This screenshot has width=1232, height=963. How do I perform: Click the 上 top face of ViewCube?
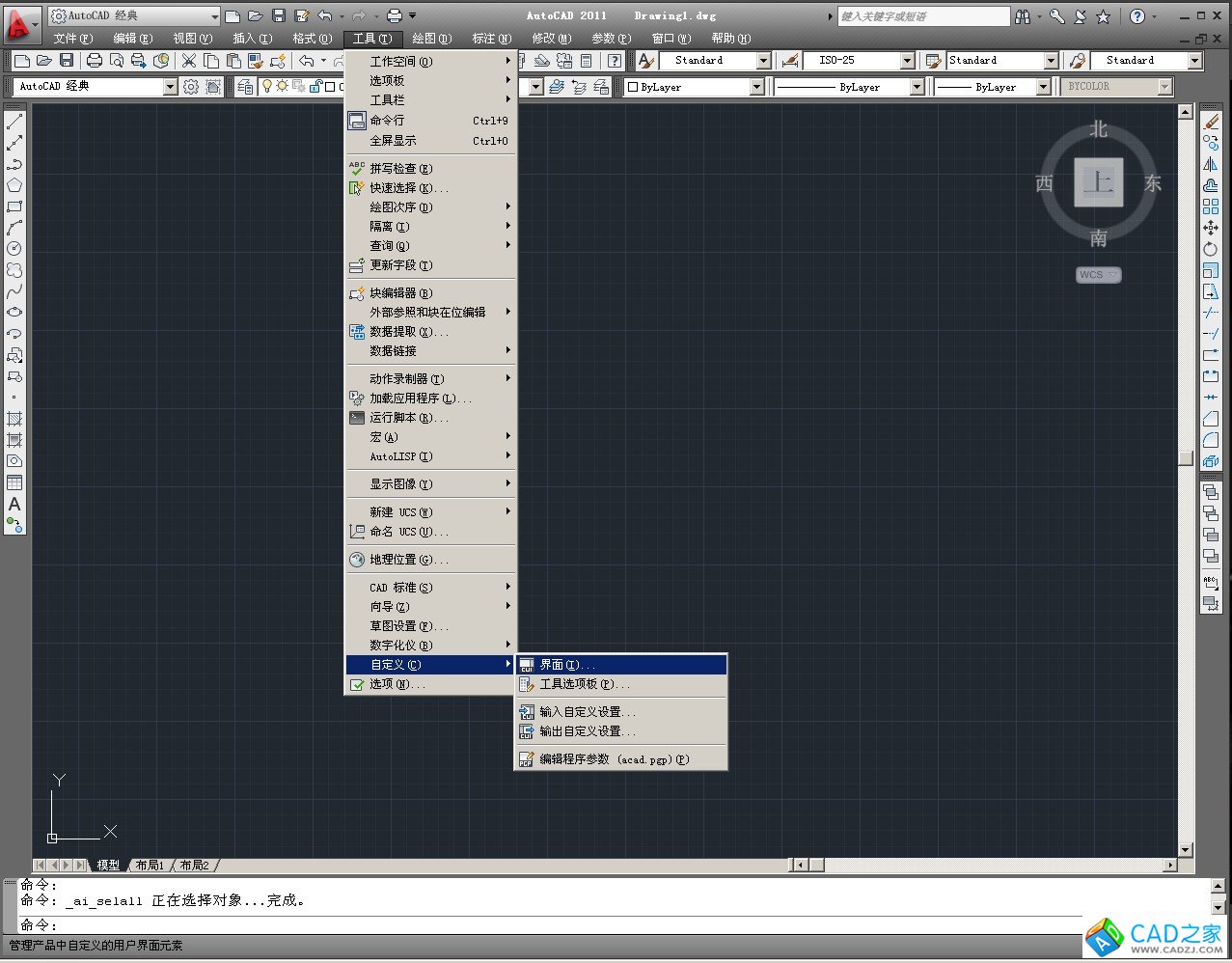click(x=1099, y=182)
